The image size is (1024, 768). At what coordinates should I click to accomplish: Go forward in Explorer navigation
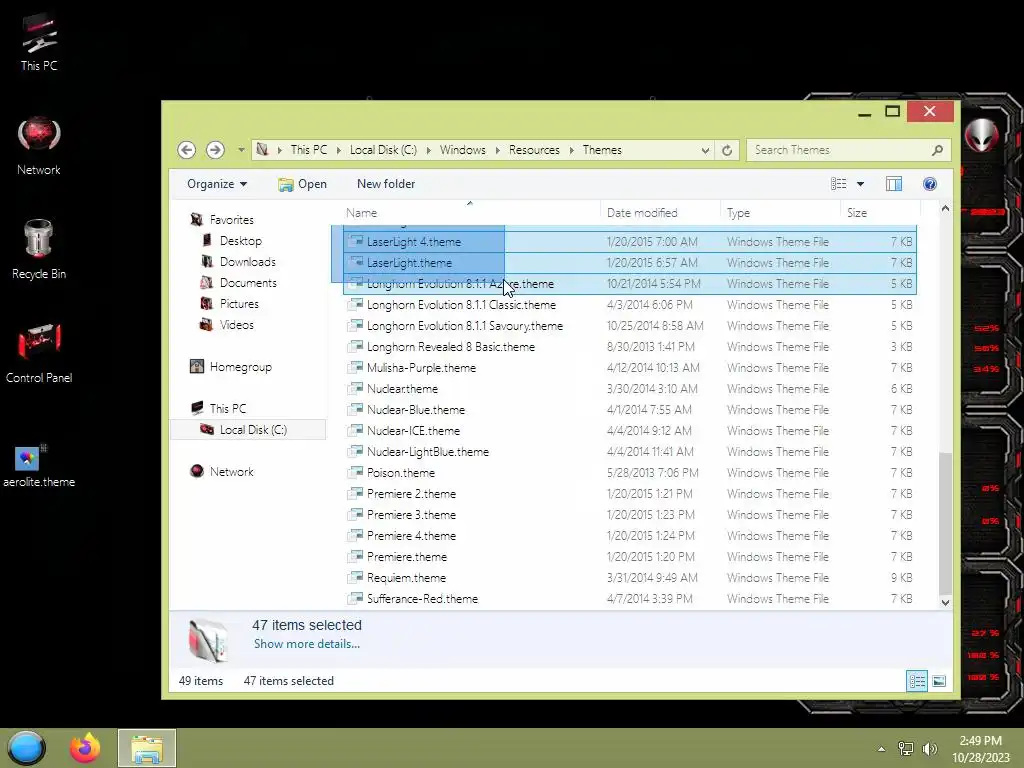(x=215, y=150)
